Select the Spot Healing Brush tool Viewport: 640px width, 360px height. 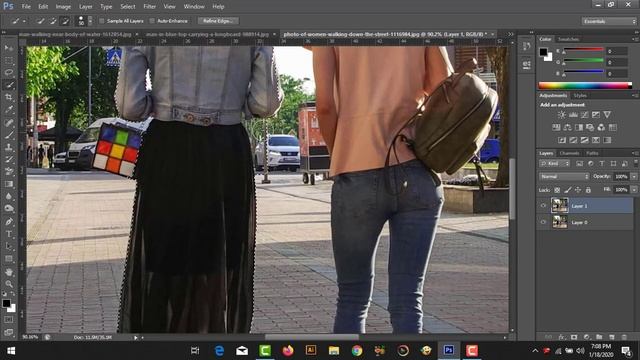point(9,122)
